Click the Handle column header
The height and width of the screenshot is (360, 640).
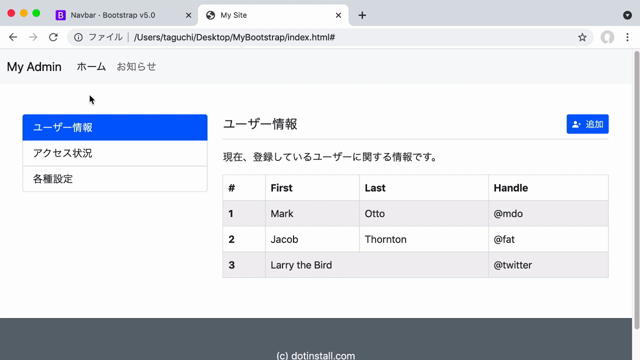click(548, 188)
